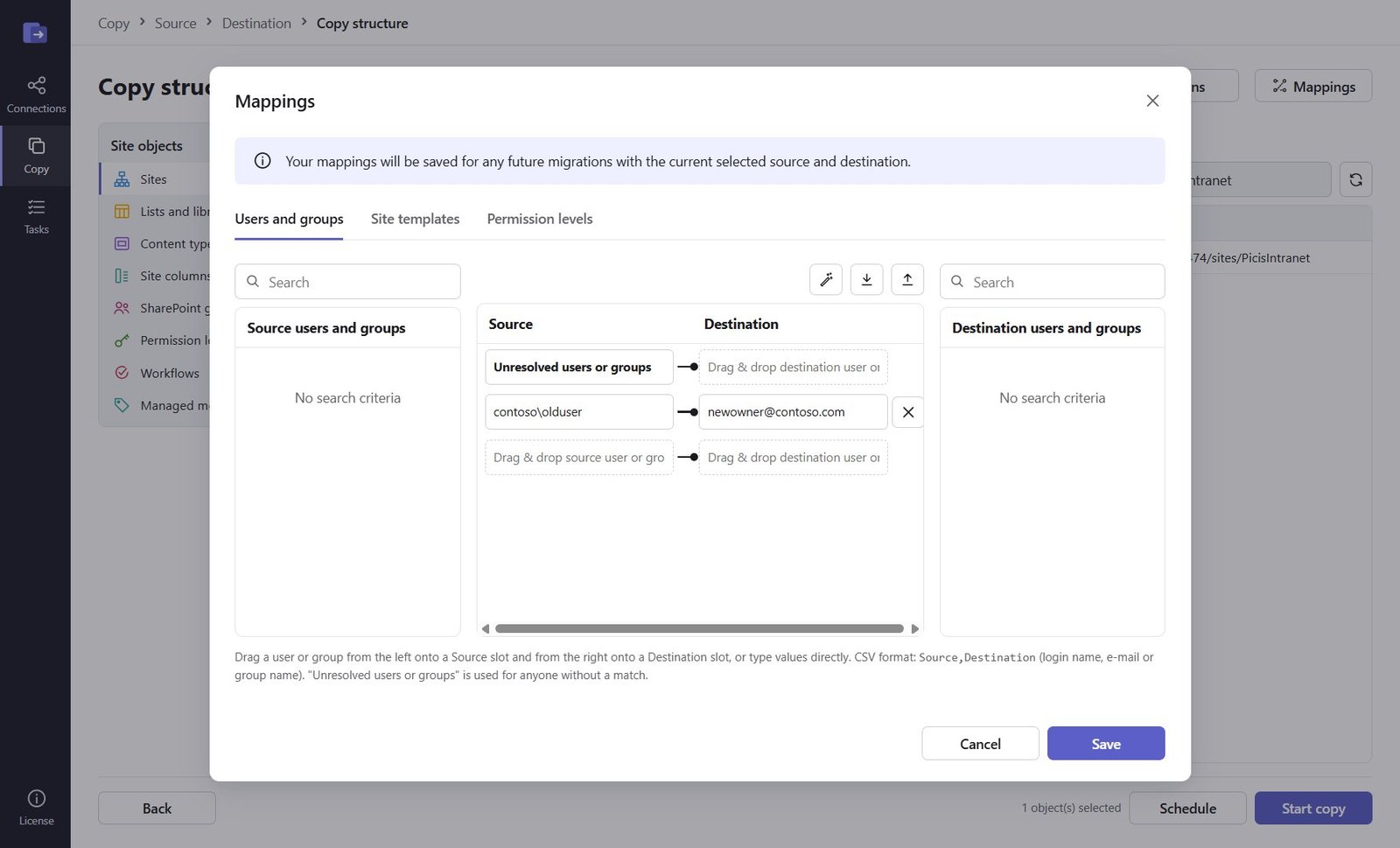1400x848 pixels.
Task: Switch to Users and groups tab
Action: pos(289,219)
